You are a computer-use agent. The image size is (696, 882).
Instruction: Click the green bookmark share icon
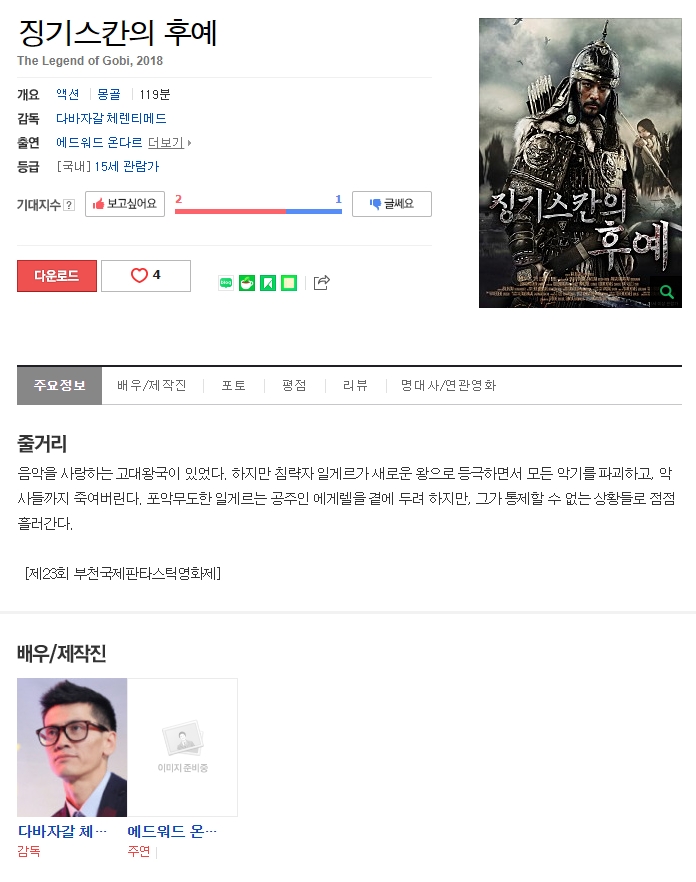coord(268,283)
